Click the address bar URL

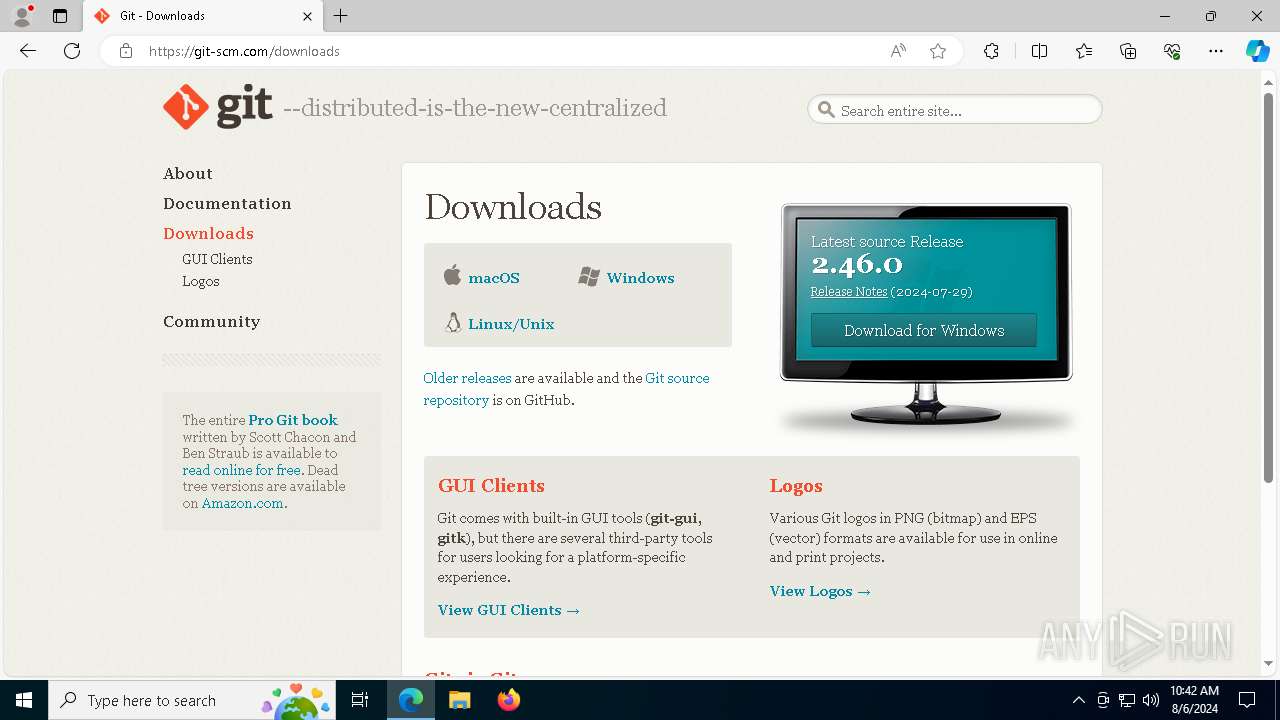pos(244,51)
